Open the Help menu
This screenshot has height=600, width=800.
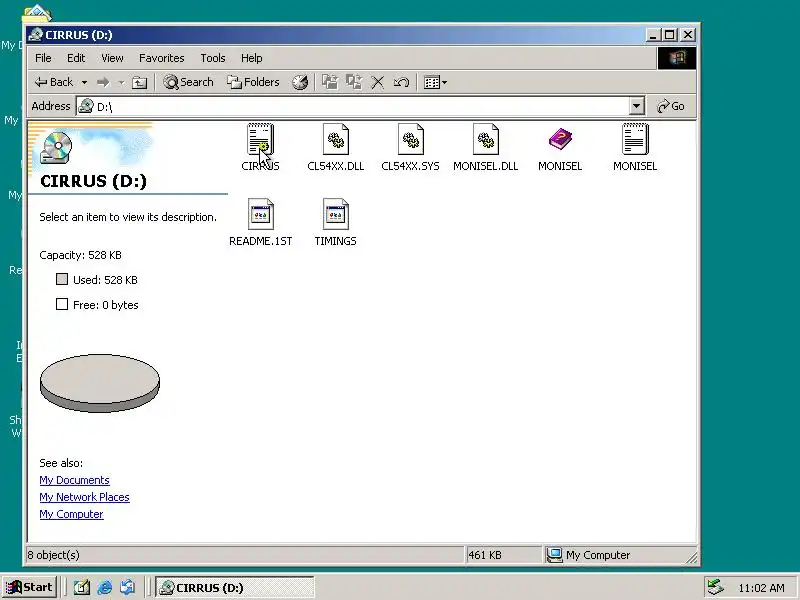click(x=252, y=58)
